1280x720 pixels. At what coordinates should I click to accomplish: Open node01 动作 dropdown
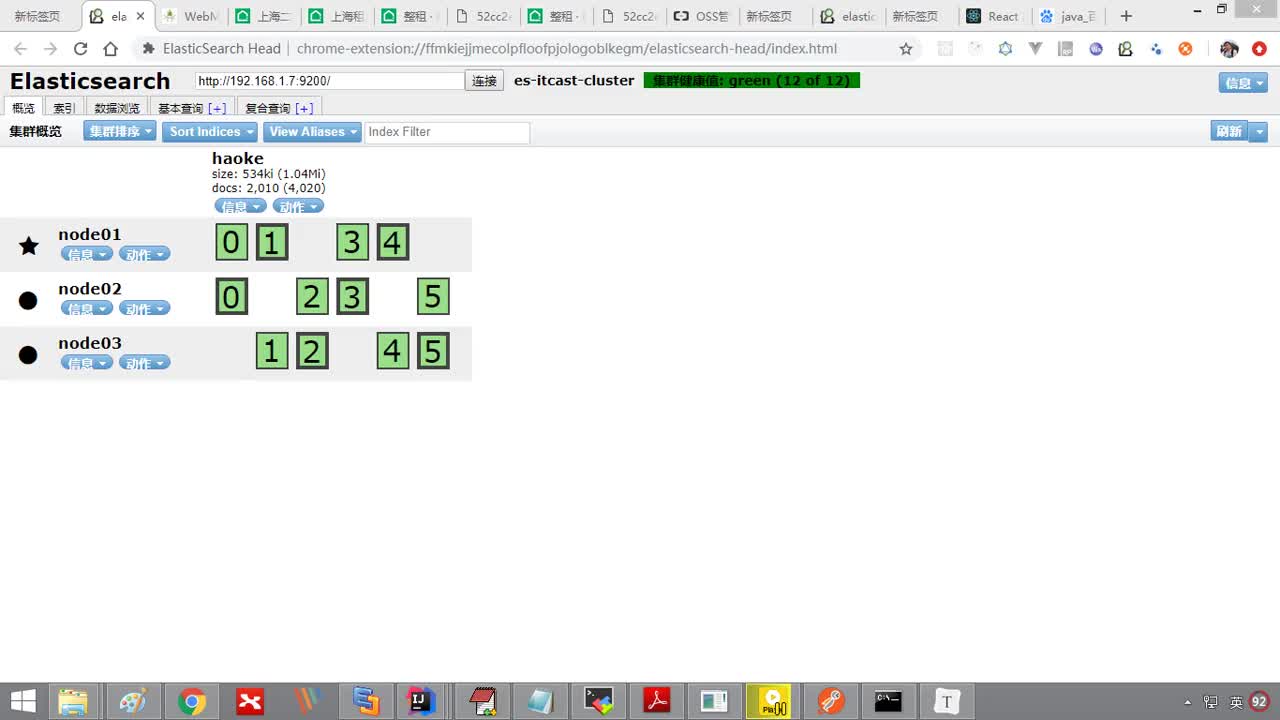(145, 255)
